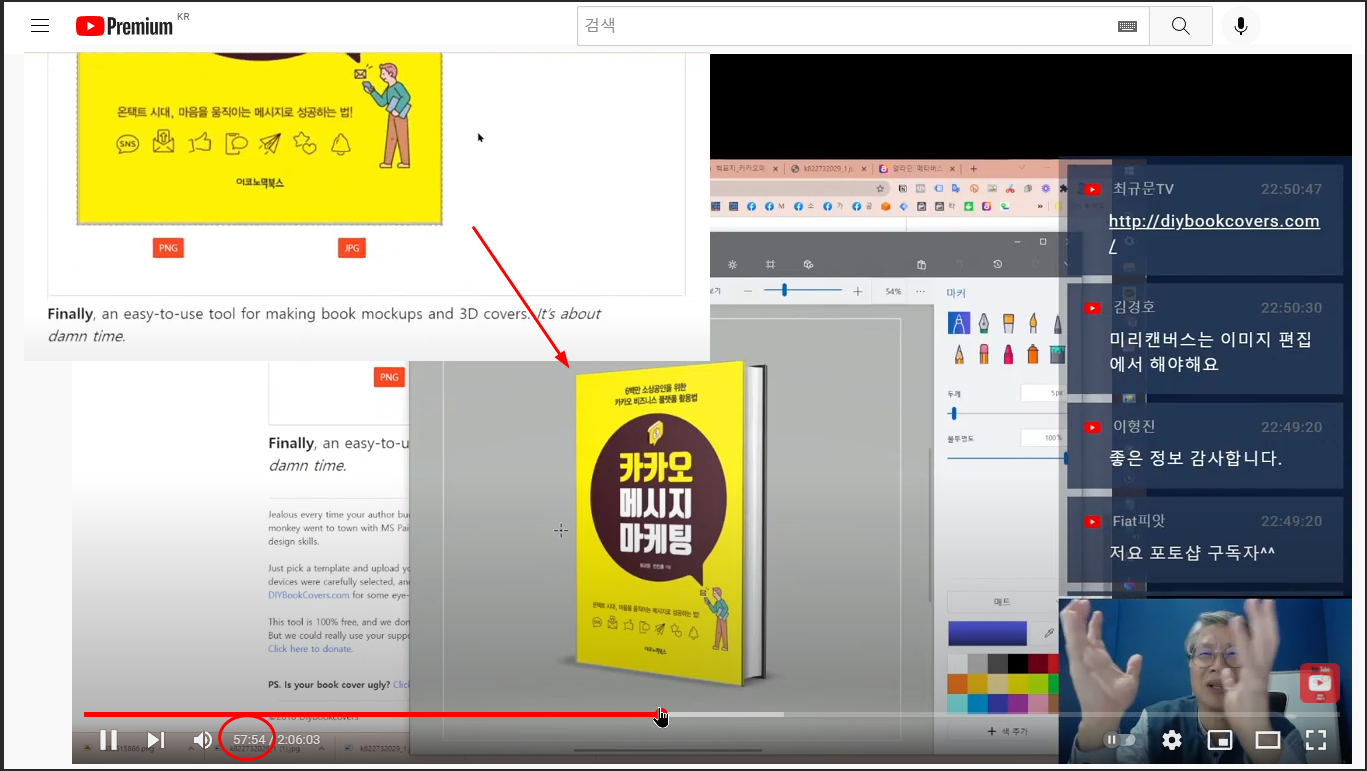Open the YouTube guide hamburger menu
Image resolution: width=1367 pixels, height=771 pixels.
coord(40,26)
